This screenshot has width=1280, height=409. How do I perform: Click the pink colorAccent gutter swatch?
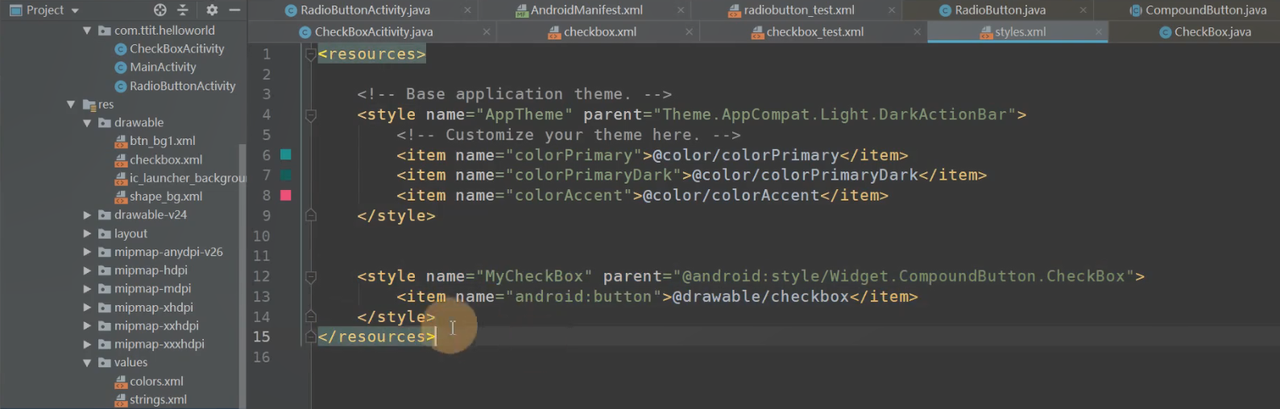click(x=286, y=195)
